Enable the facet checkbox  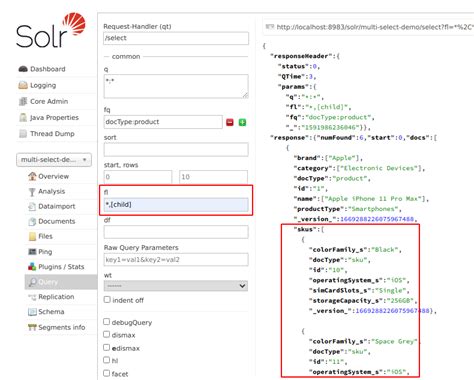point(107,373)
